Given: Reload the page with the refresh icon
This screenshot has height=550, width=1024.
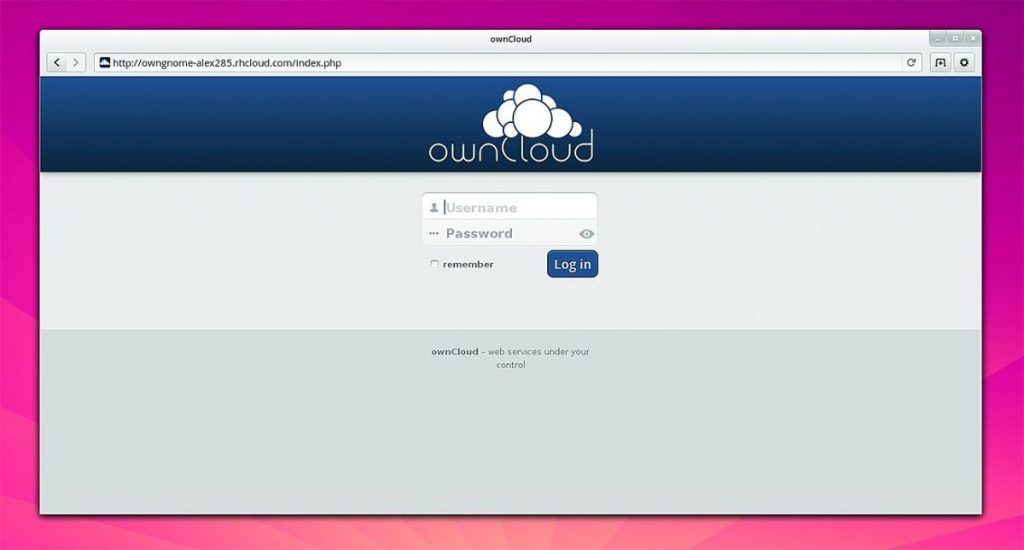Looking at the screenshot, I should pos(911,63).
